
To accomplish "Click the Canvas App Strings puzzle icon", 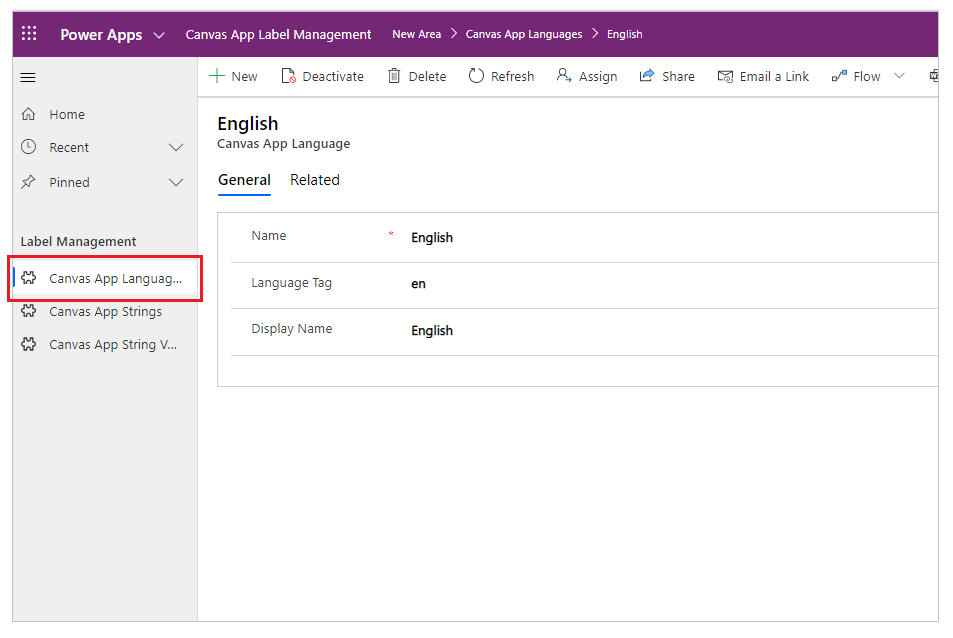I will click(29, 310).
